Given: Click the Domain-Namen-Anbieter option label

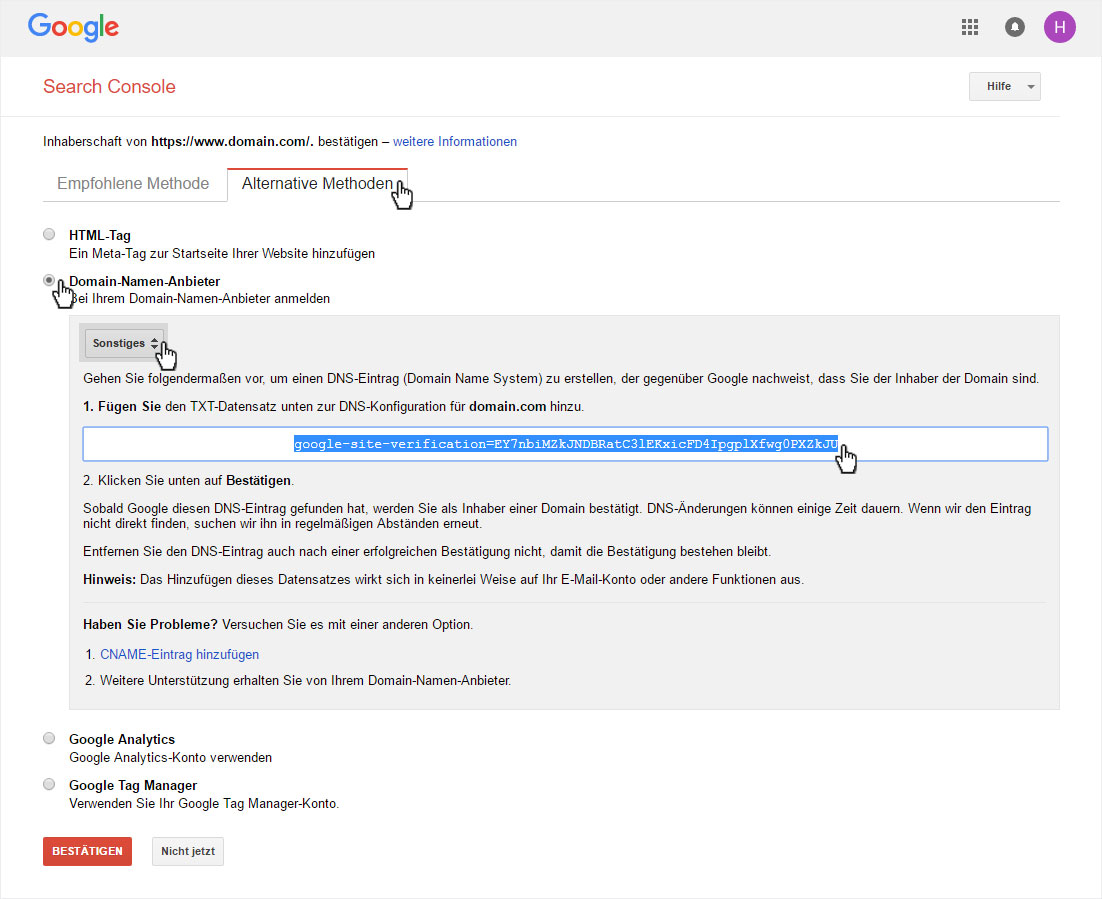Looking at the screenshot, I should (x=145, y=281).
